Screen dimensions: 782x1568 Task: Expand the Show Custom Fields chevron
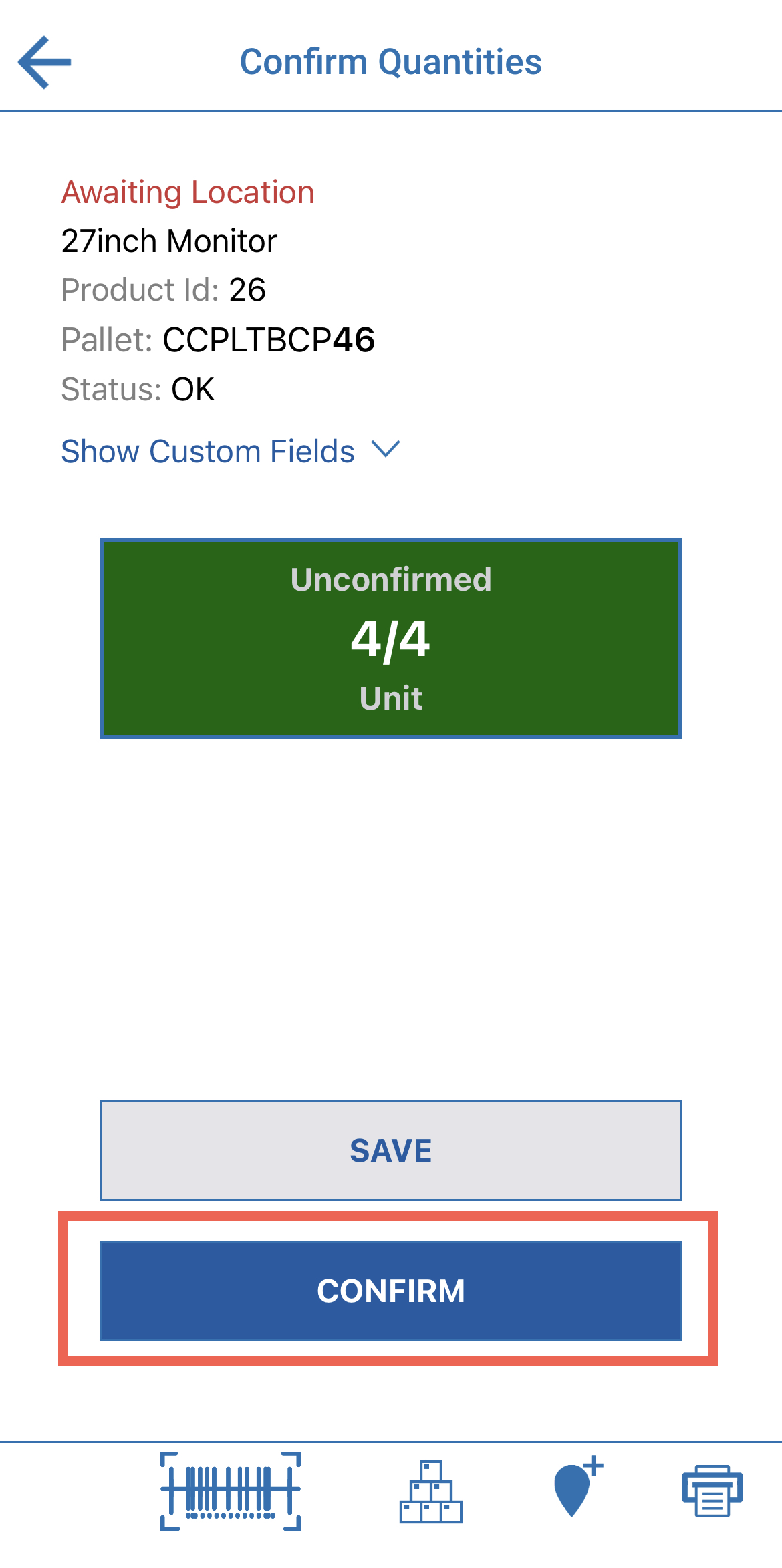(x=386, y=449)
